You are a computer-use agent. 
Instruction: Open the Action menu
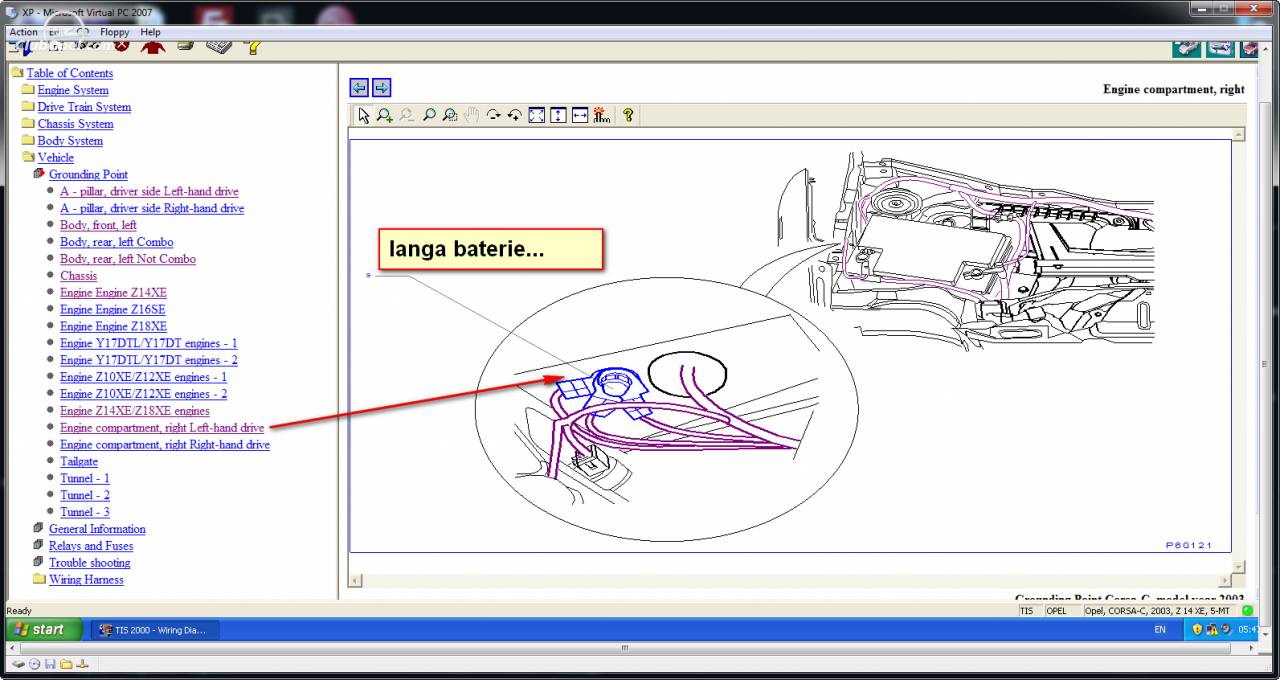coord(23,32)
